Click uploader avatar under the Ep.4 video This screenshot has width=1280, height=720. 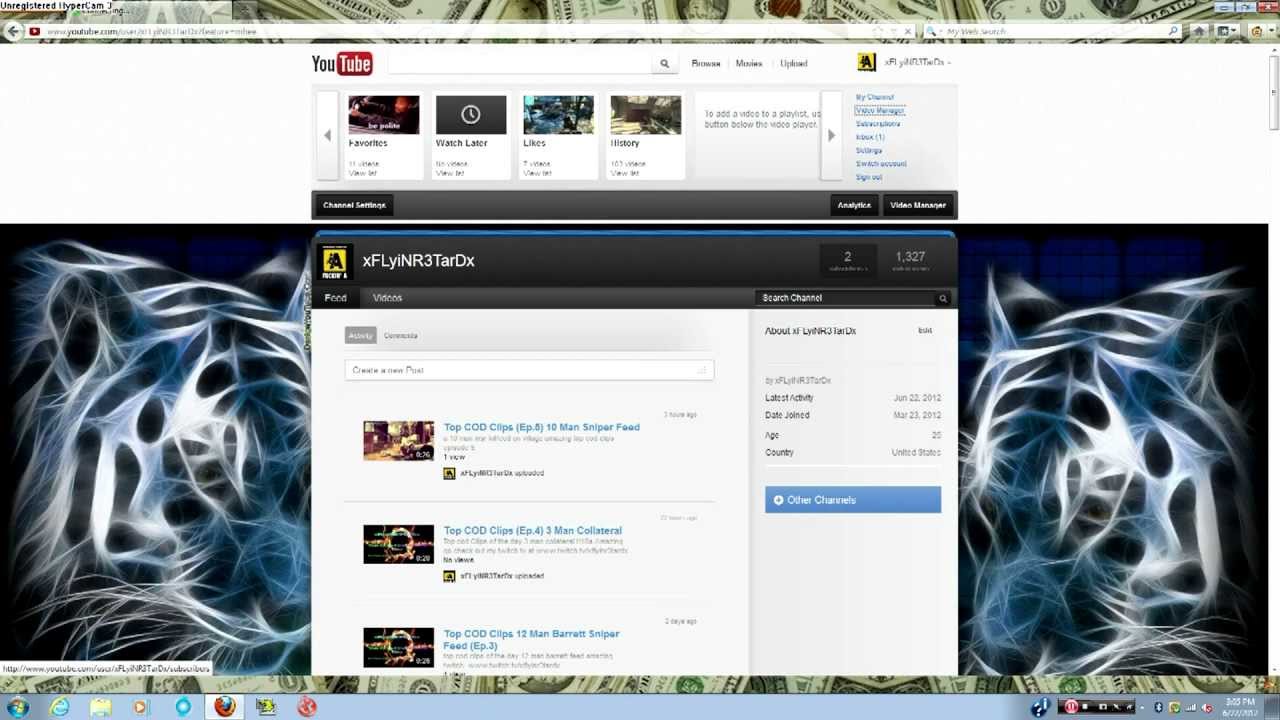point(450,576)
